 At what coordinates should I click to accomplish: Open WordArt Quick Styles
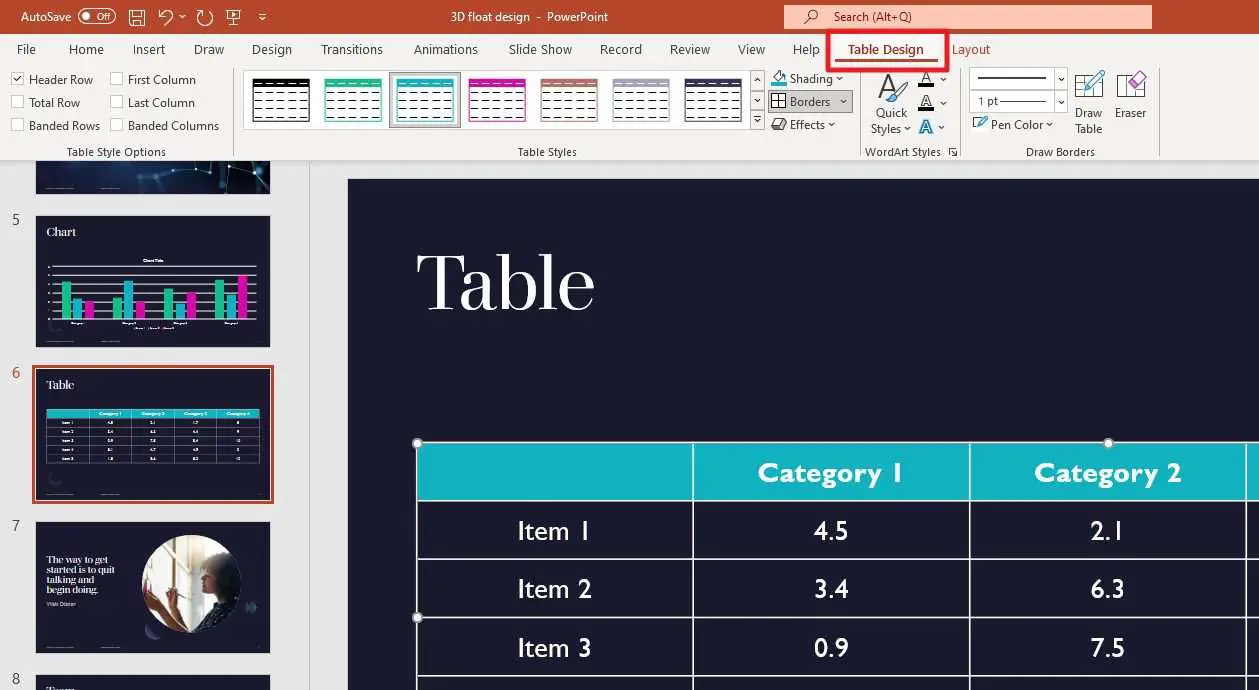pyautogui.click(x=890, y=105)
